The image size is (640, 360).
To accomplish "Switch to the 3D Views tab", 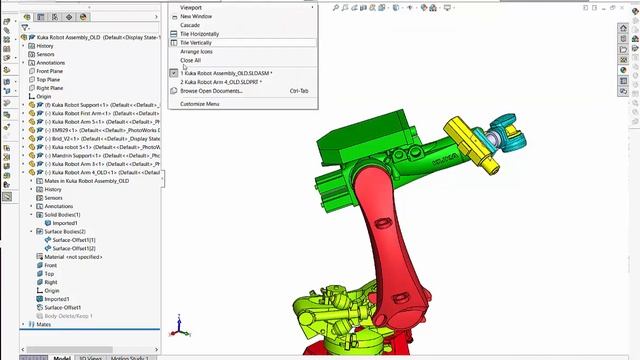I will point(91,358).
